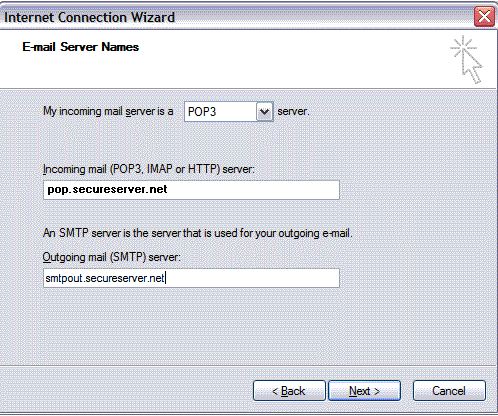The image size is (498, 416).
Task: Cancel the email setup wizard
Action: click(x=449, y=391)
